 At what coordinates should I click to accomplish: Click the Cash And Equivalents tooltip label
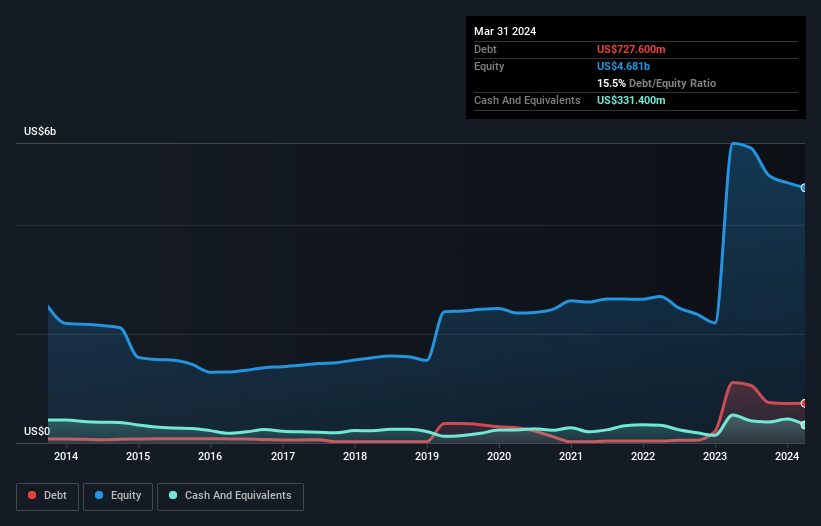pos(527,100)
